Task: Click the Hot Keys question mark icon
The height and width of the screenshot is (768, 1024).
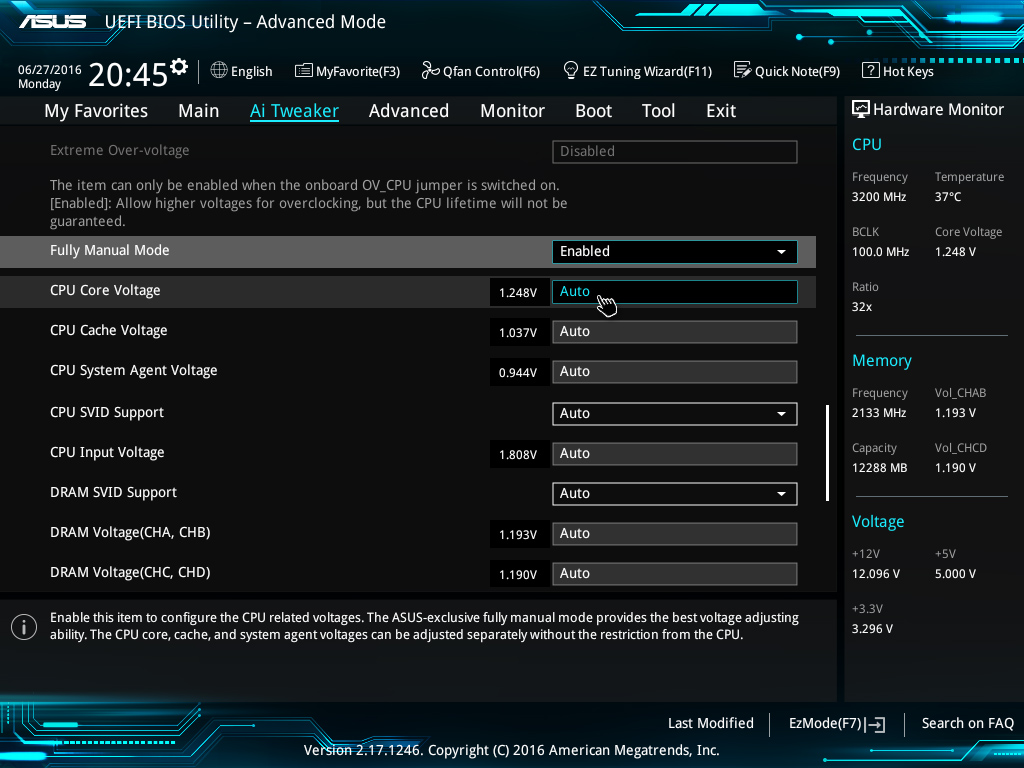Action: (871, 70)
